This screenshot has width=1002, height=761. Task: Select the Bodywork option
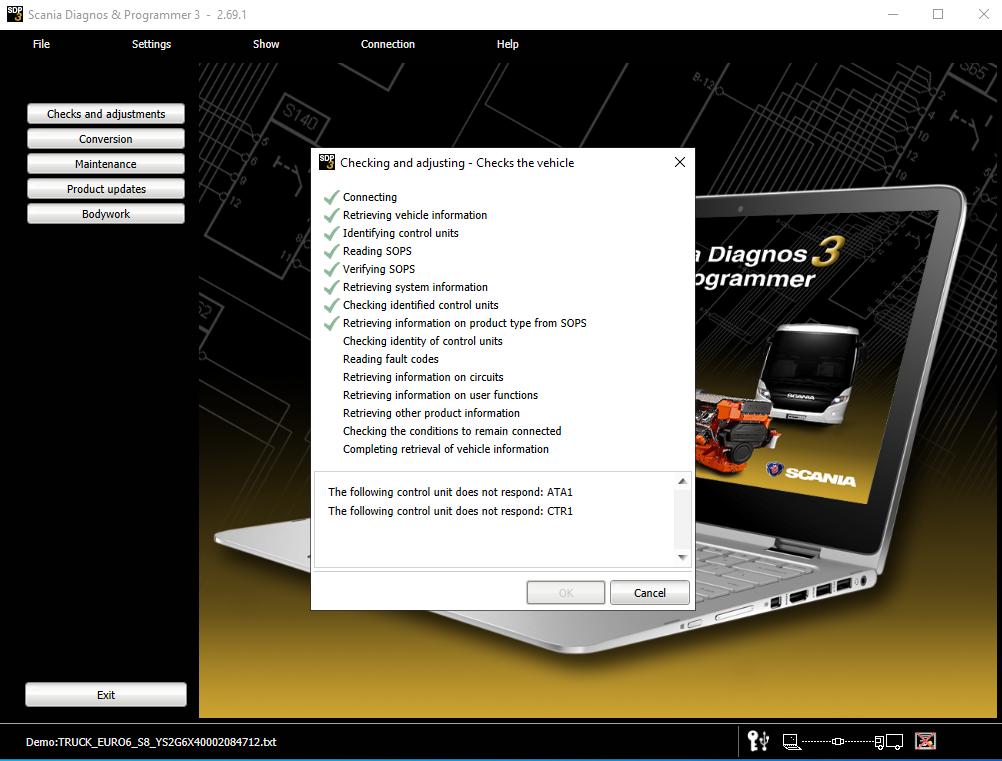(105, 213)
